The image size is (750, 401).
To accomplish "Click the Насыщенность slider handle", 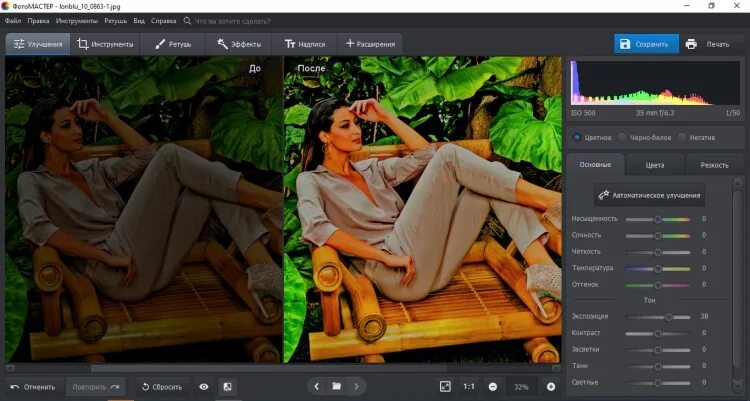I will pos(658,219).
